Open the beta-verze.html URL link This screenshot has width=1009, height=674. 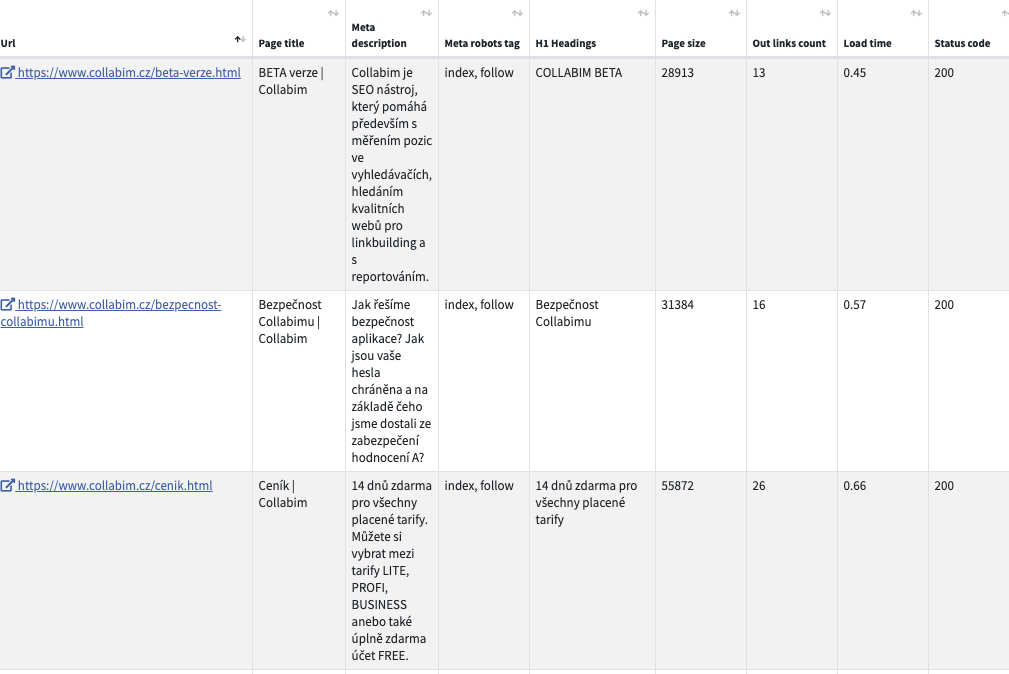129,73
